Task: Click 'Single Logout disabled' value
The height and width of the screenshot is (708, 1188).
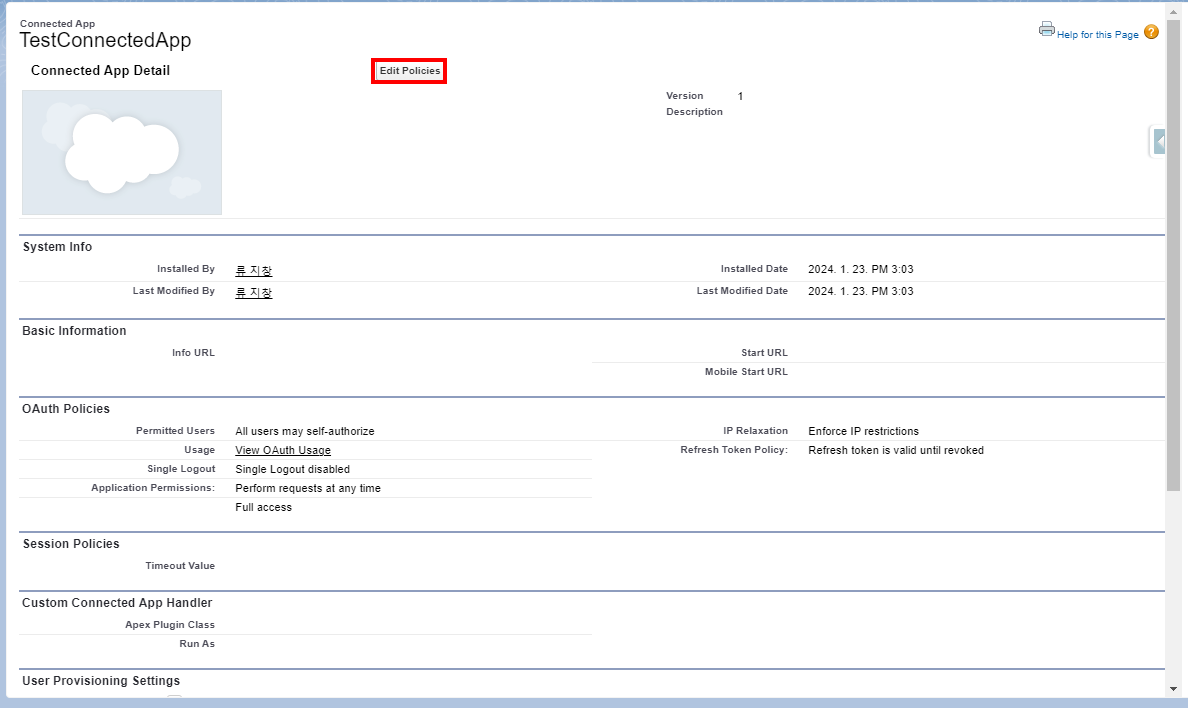Action: 292,469
